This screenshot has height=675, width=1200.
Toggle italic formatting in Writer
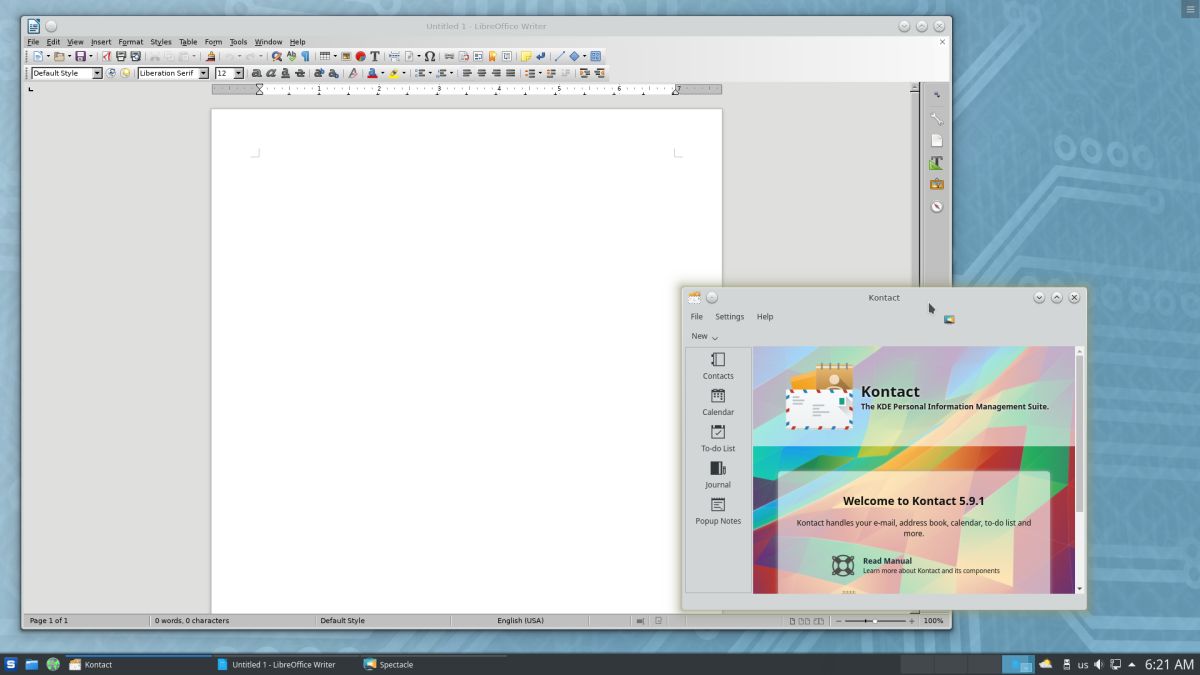tap(272, 73)
